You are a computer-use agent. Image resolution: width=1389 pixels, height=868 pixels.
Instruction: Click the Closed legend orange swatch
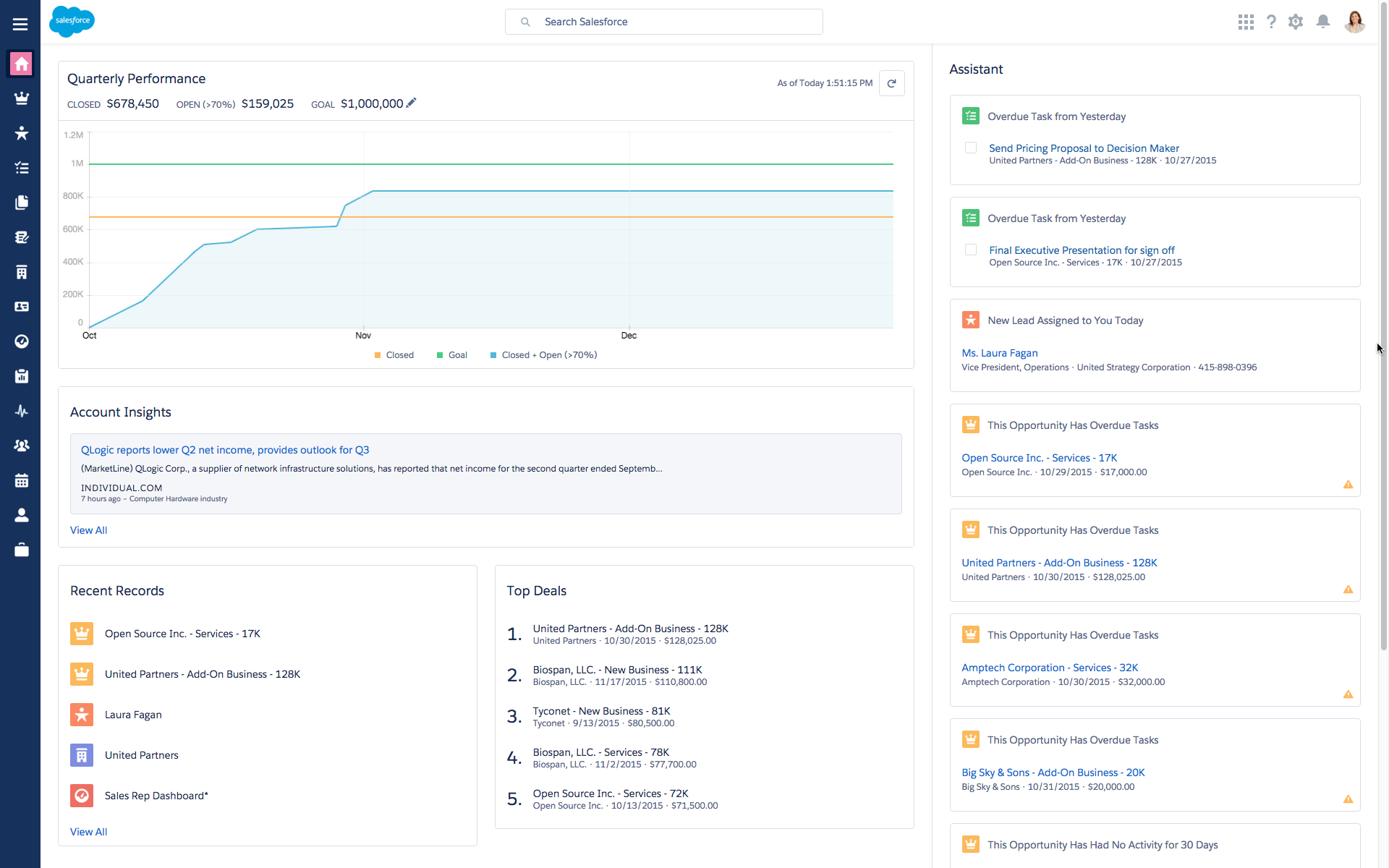378,355
